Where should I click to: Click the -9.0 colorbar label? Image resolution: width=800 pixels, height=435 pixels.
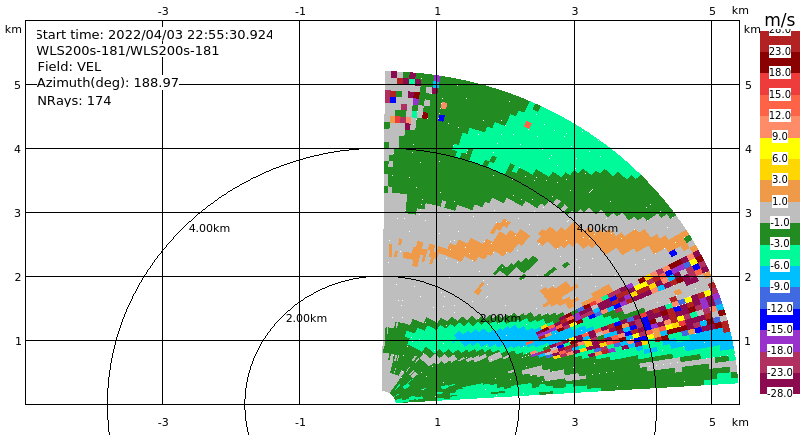tap(780, 287)
